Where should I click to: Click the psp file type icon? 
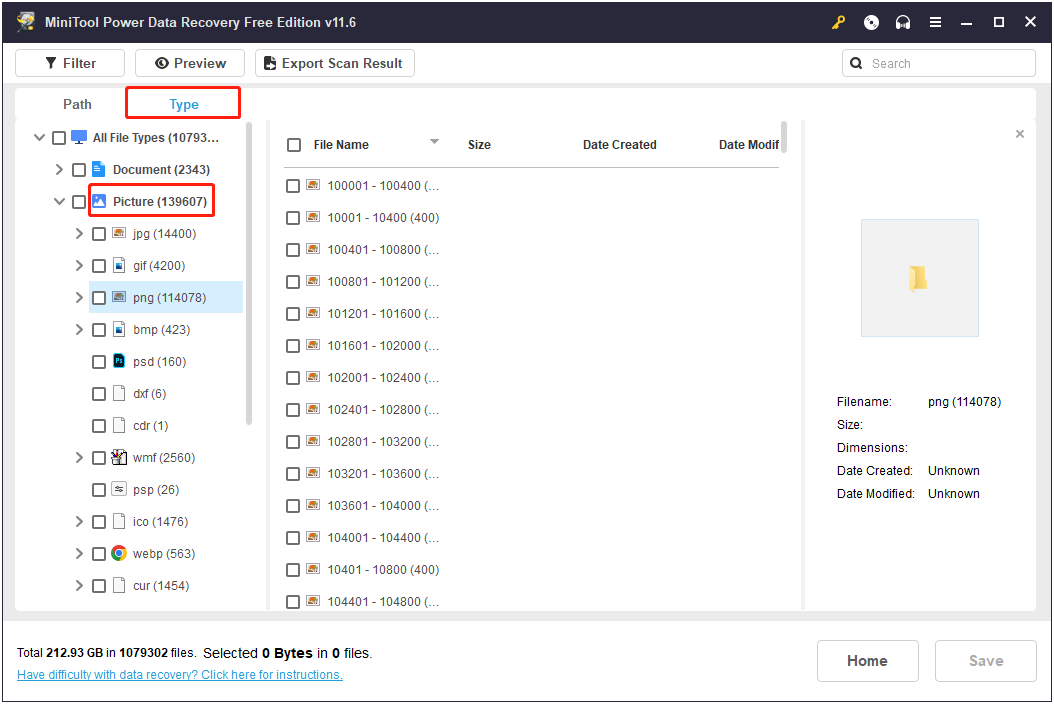pos(119,489)
